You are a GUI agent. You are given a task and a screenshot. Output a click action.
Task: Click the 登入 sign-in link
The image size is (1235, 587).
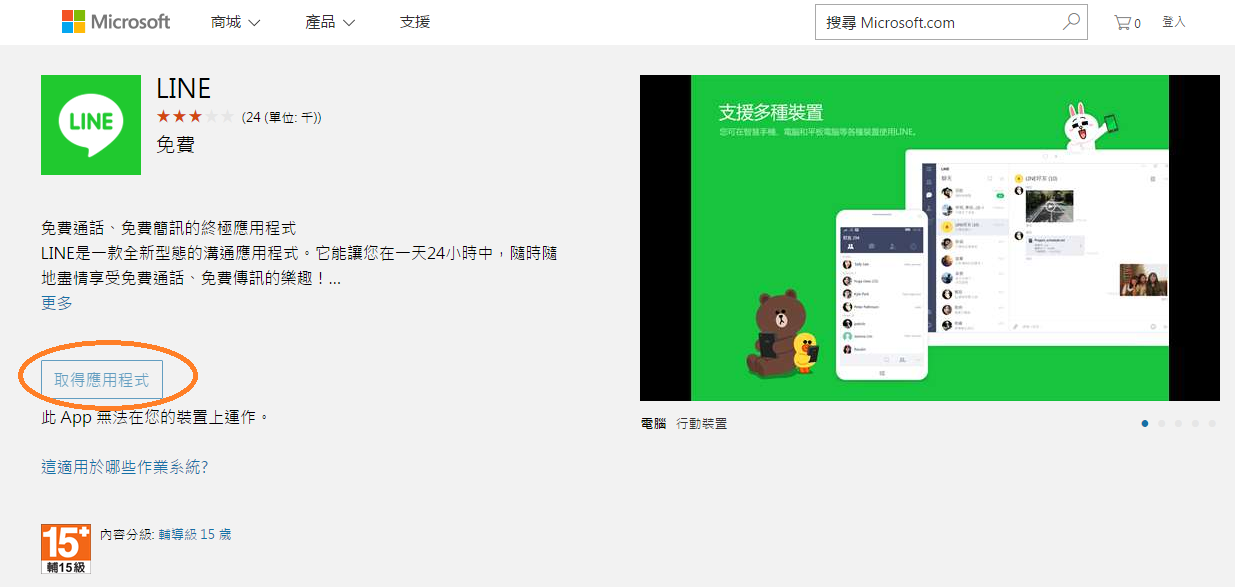(1173, 21)
